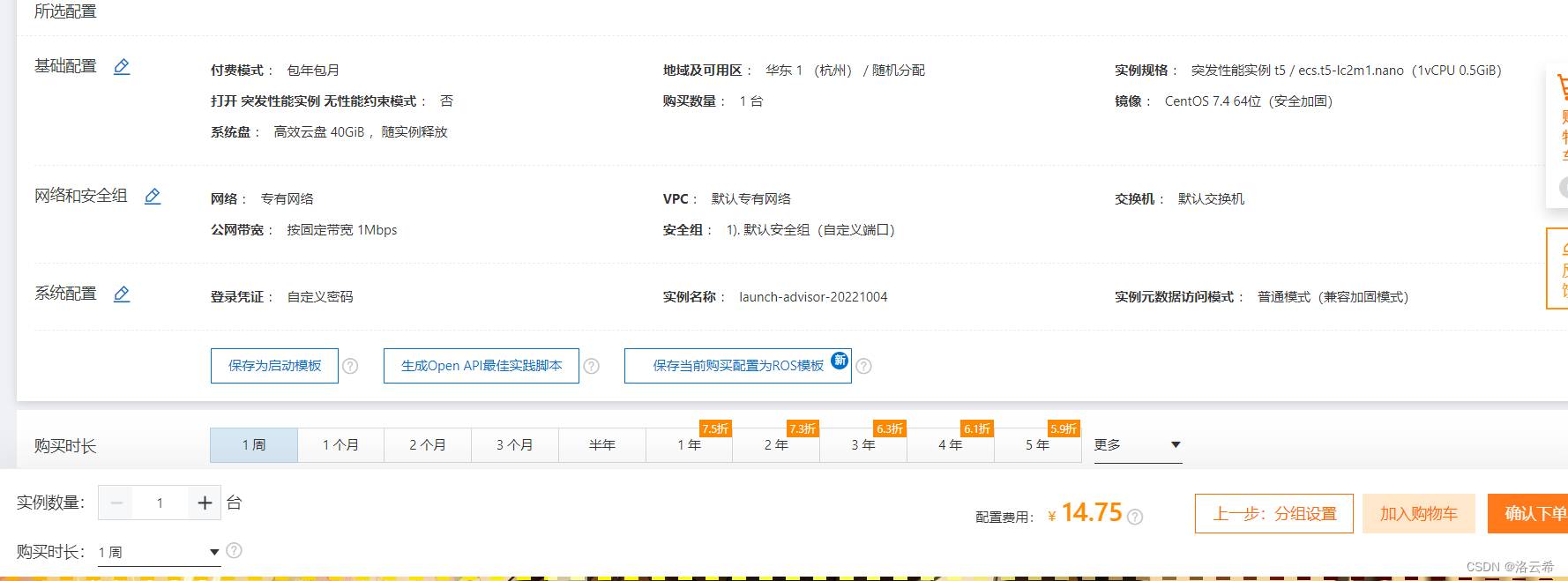Choose the 半年 duration option
Image resolution: width=1568 pixels, height=581 pixels.
click(x=601, y=445)
